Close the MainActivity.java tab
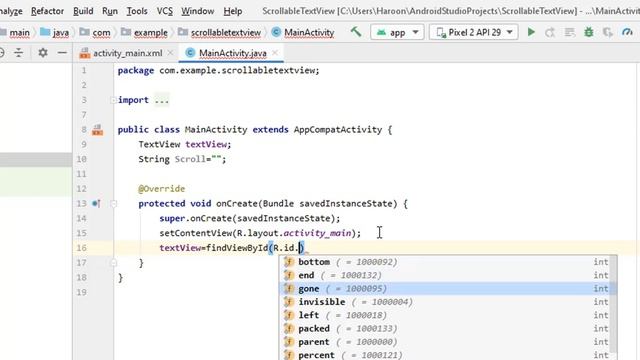This screenshot has width=640, height=360. coord(276,53)
